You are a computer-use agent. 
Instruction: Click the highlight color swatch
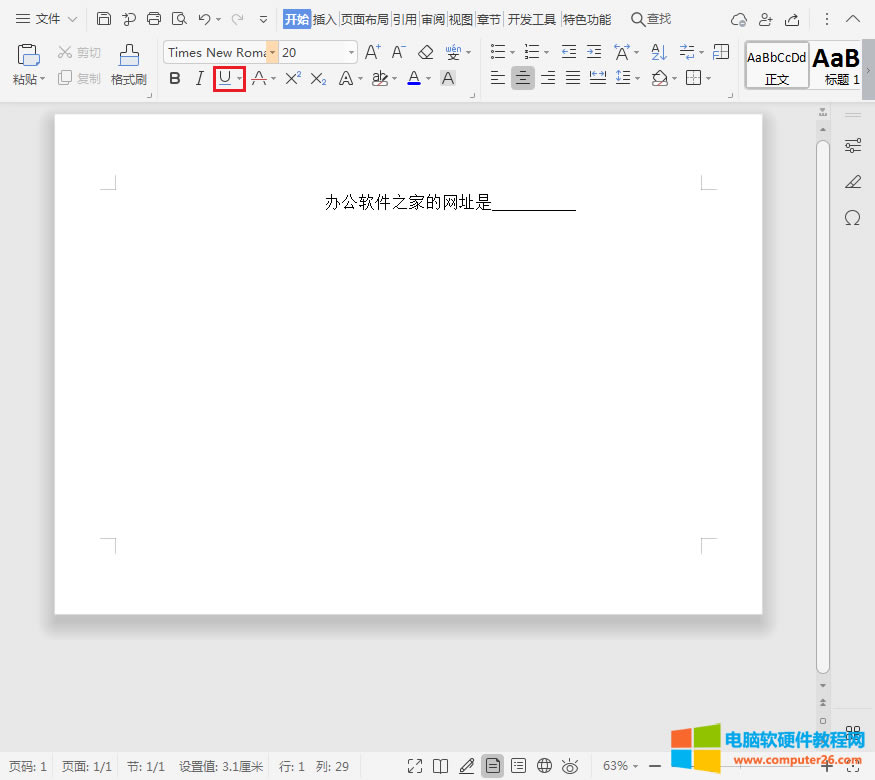pyautogui.click(x=380, y=78)
